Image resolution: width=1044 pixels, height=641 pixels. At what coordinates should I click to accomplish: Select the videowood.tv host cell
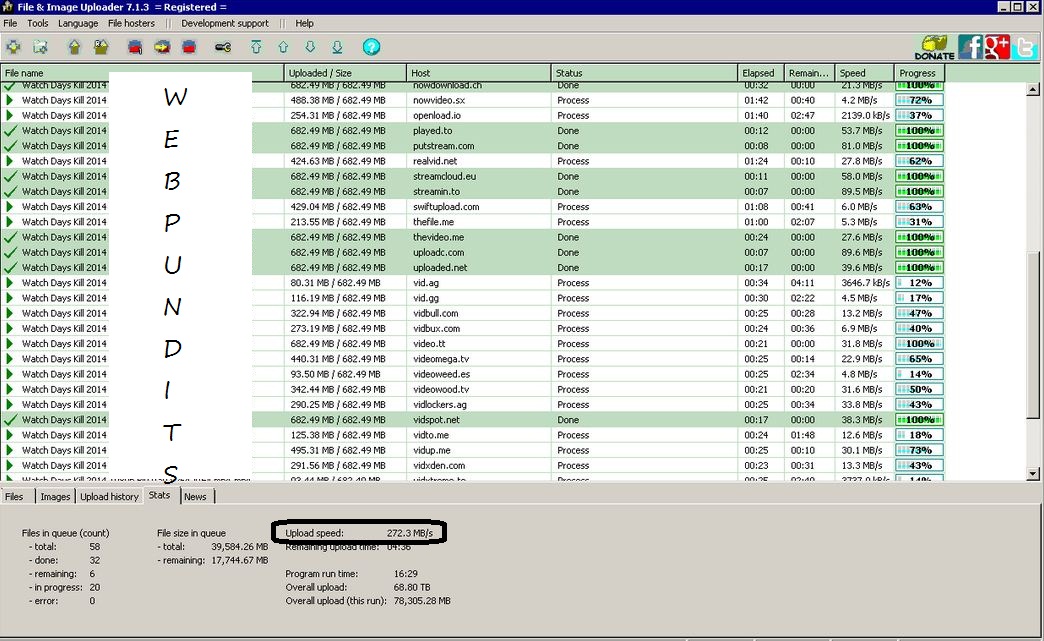[x=479, y=389]
